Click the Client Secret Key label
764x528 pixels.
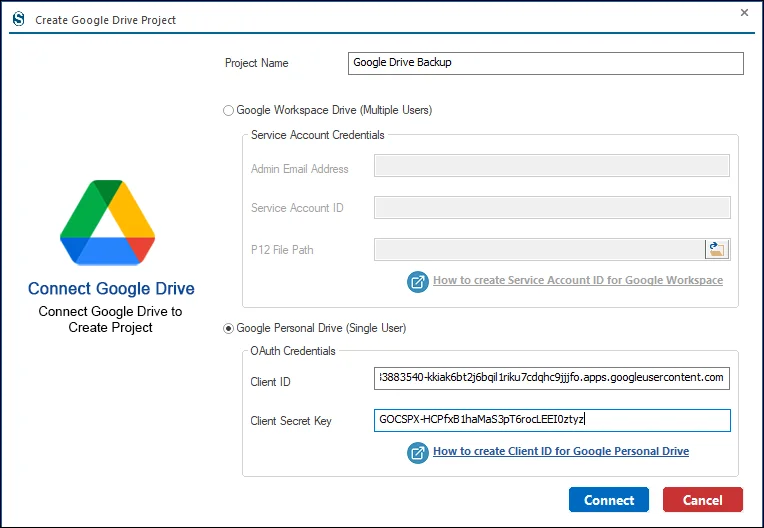point(291,421)
